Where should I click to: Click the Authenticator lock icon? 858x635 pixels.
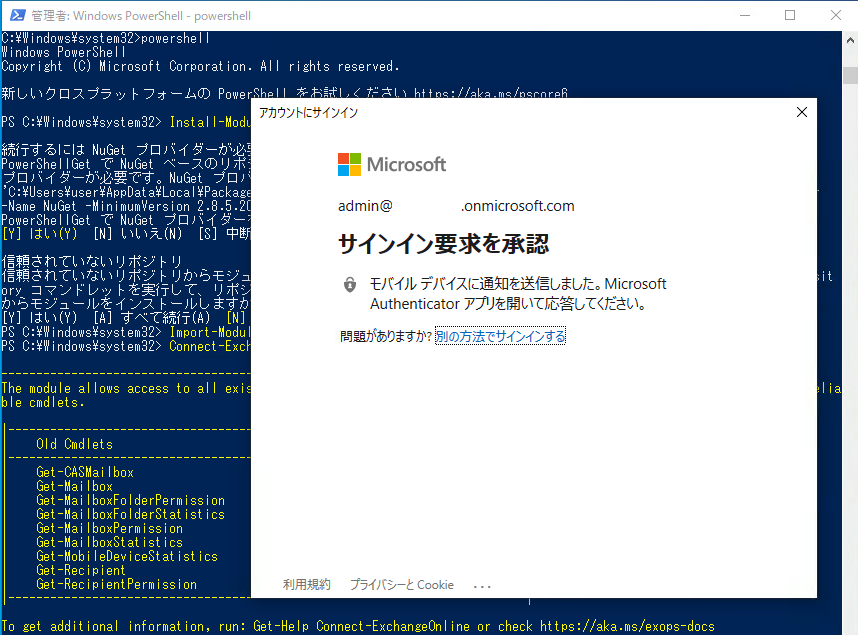(350, 285)
